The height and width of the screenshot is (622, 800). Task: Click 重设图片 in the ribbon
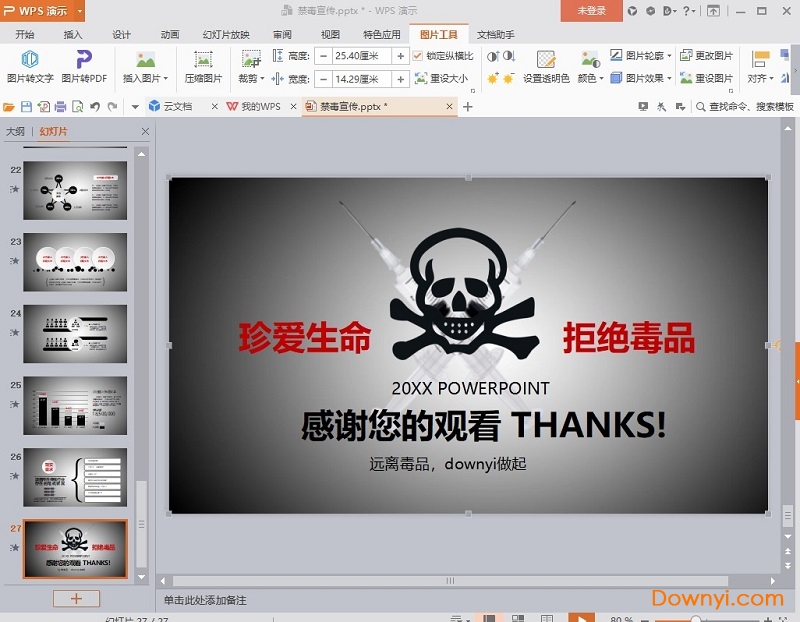coord(706,78)
